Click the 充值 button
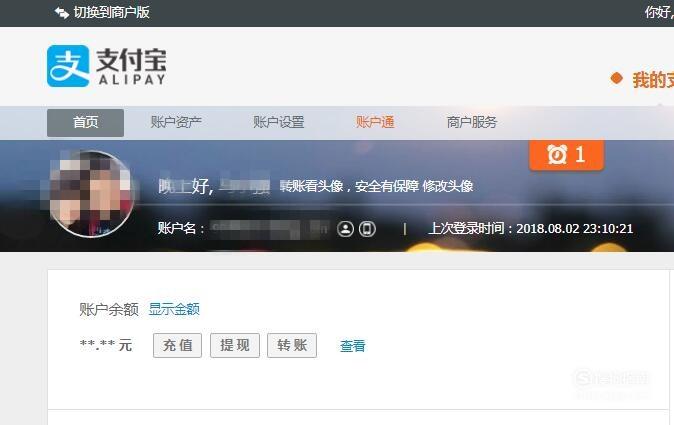This screenshot has height=425, width=674. point(178,345)
